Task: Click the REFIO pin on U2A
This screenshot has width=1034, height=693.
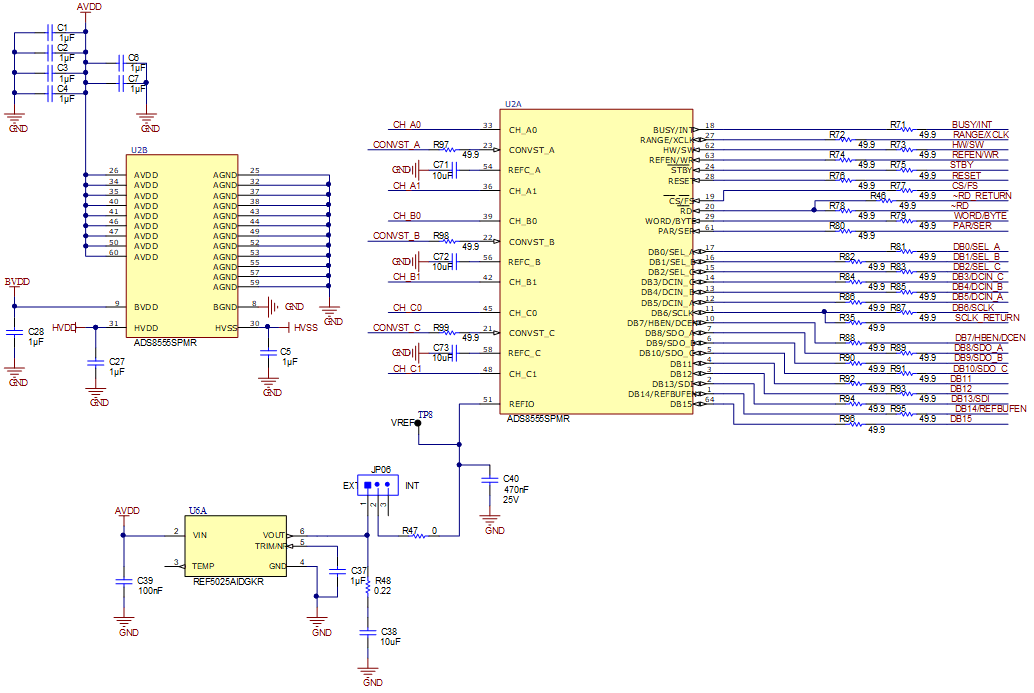Action: (521, 404)
